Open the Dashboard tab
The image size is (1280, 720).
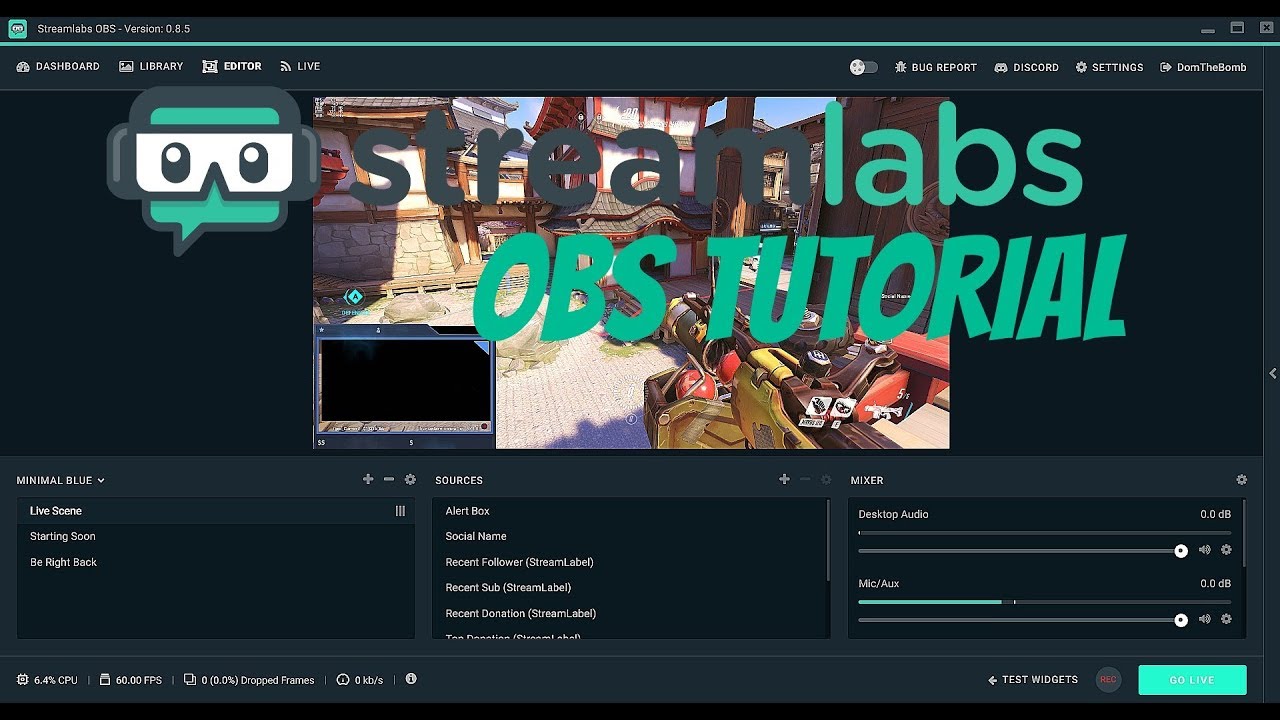point(58,67)
